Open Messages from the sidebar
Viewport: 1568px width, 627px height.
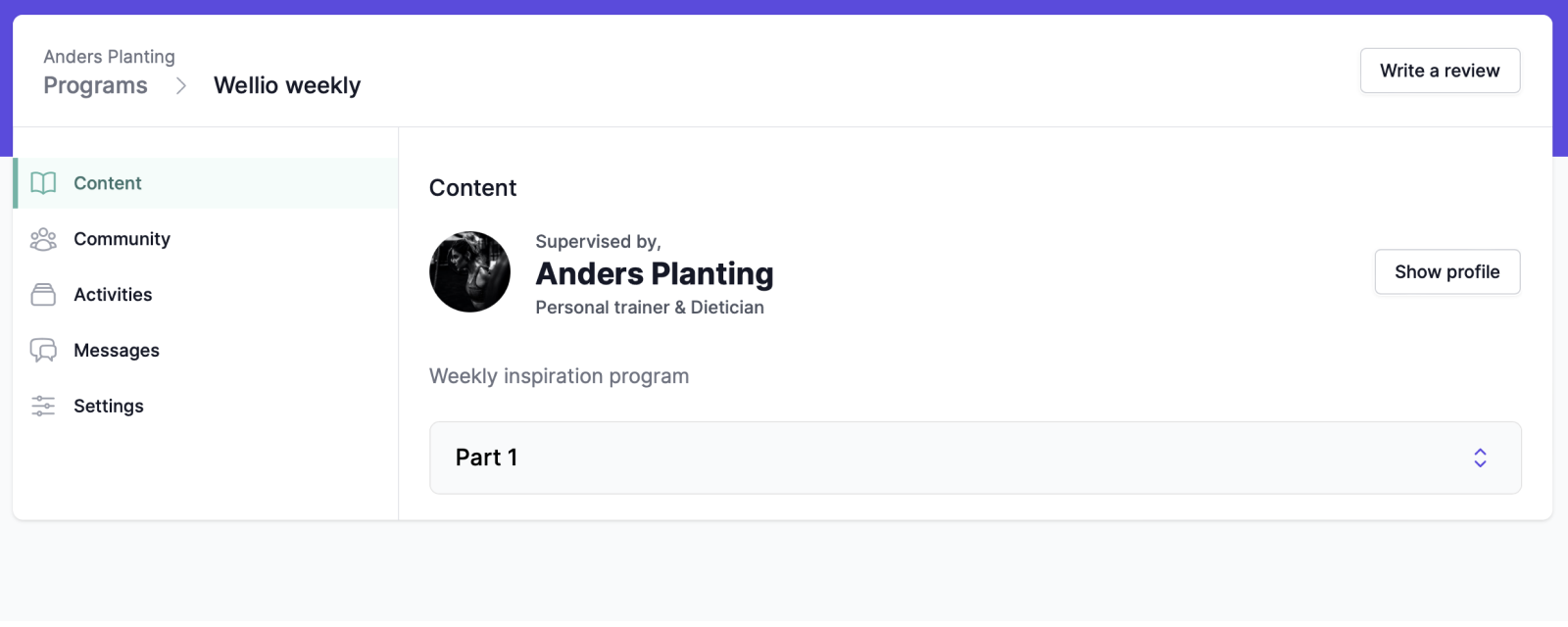206,351
